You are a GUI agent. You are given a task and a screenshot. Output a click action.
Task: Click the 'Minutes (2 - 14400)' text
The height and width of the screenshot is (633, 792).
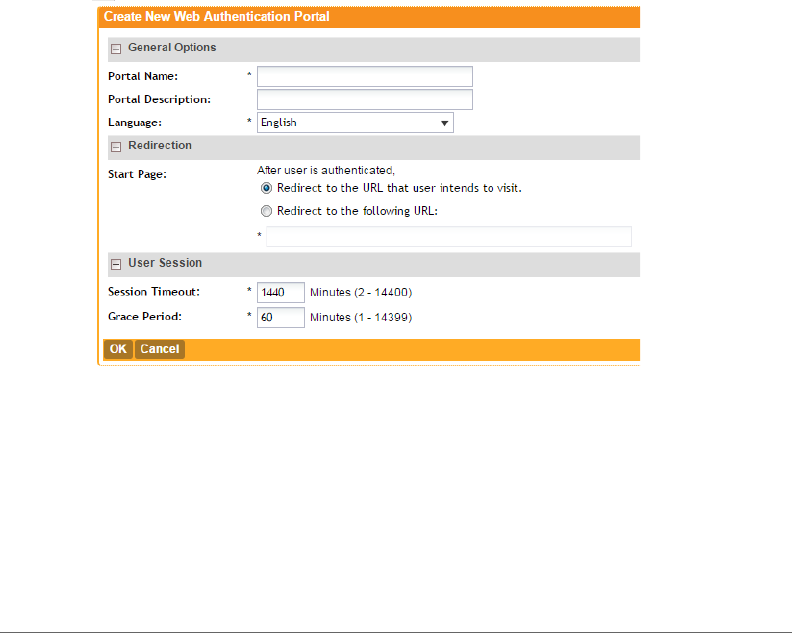[361, 293]
